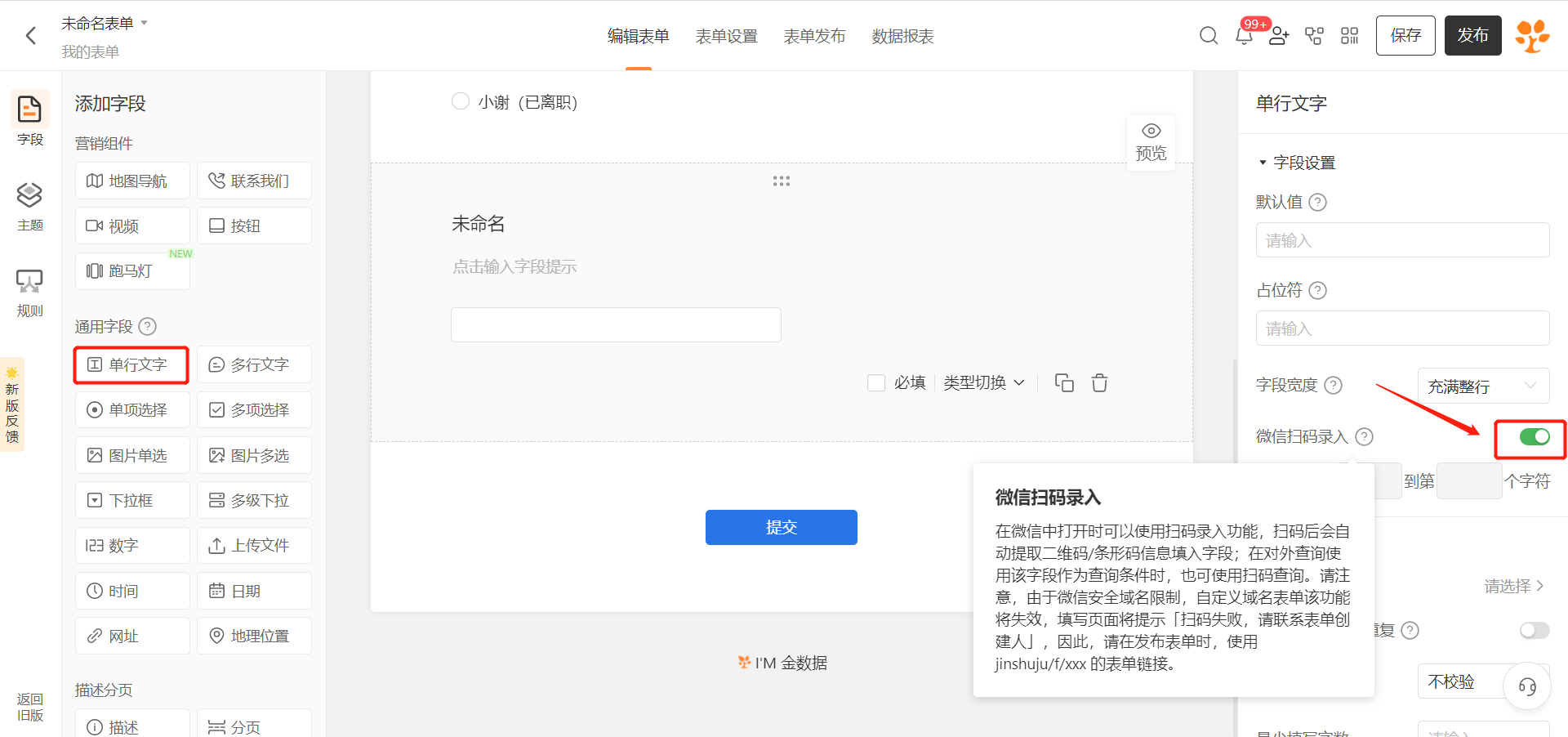Click the help icon next to 通用字段
The height and width of the screenshot is (737, 1568).
point(148,326)
